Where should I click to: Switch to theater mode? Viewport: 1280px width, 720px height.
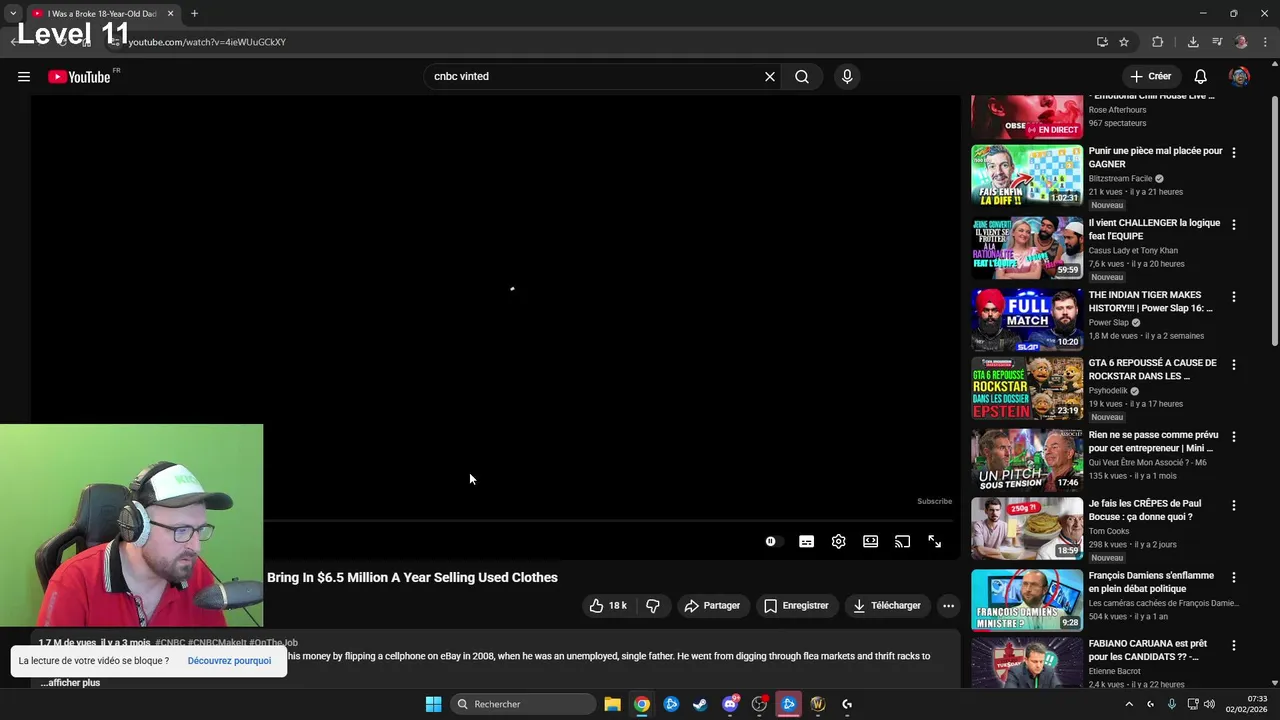coord(870,541)
